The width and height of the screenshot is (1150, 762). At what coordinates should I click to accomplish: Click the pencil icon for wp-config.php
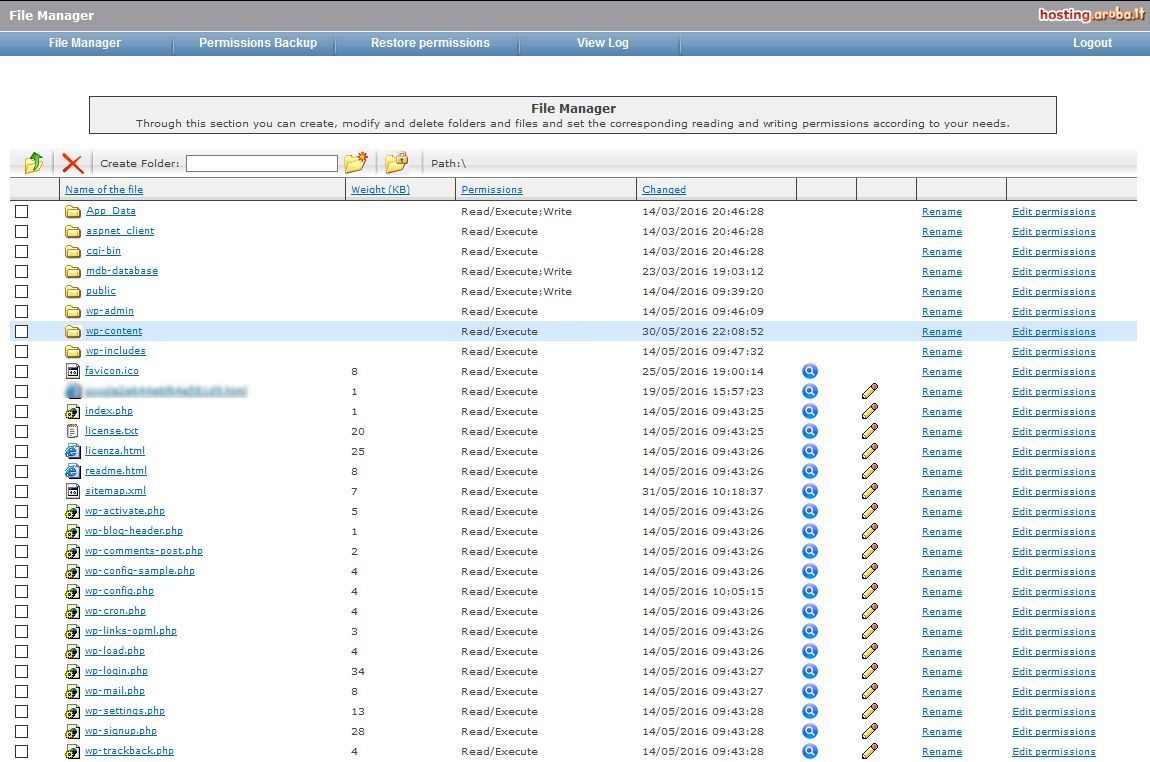(870, 591)
